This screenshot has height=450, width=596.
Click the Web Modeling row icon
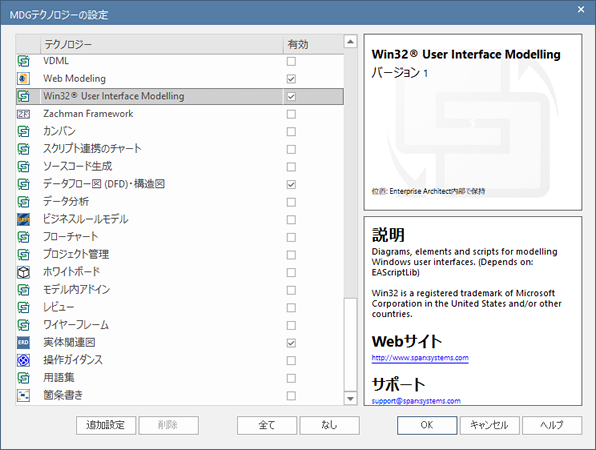[24, 78]
